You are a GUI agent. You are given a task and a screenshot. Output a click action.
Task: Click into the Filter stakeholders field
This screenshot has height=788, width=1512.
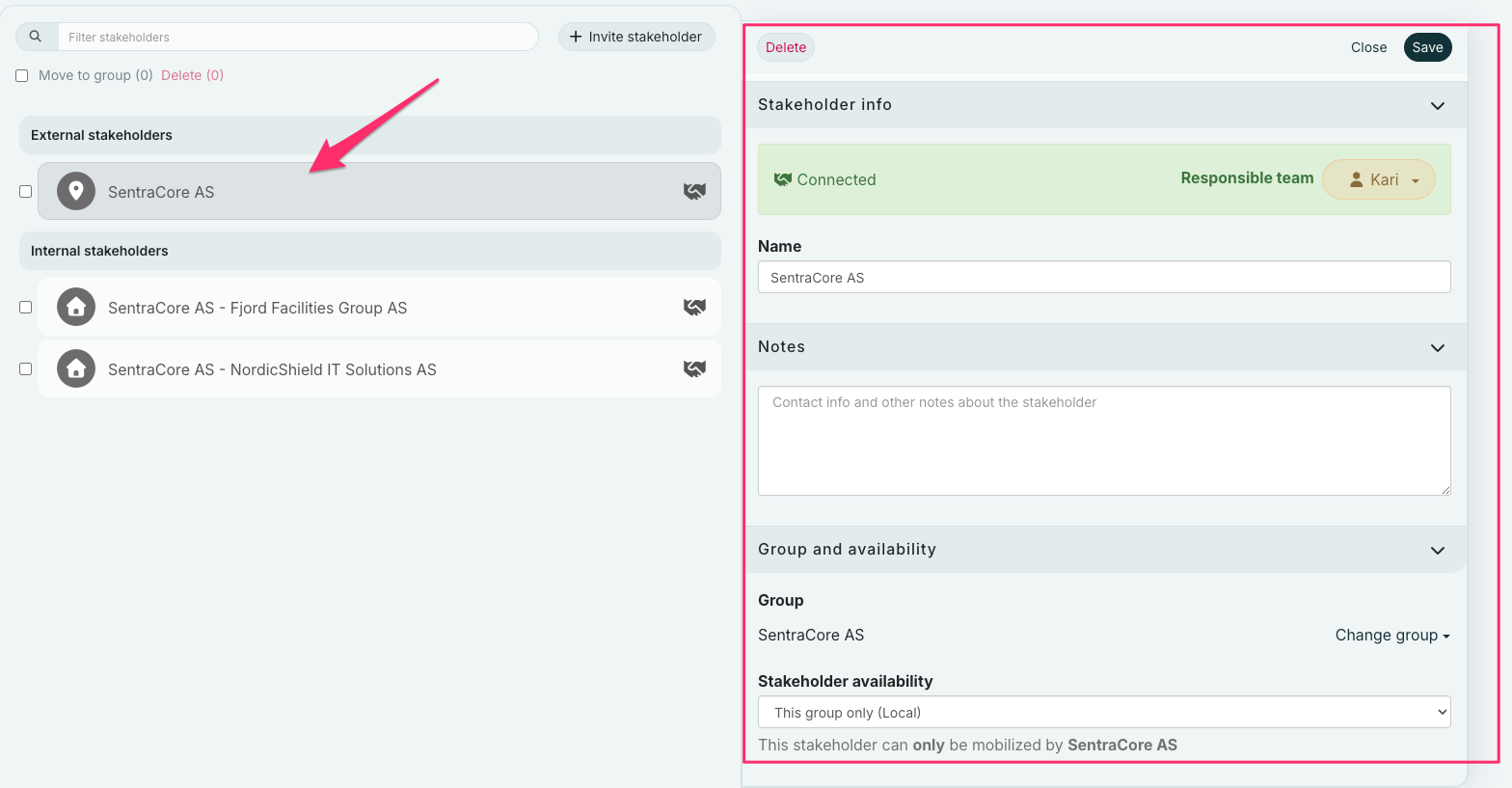click(x=297, y=37)
